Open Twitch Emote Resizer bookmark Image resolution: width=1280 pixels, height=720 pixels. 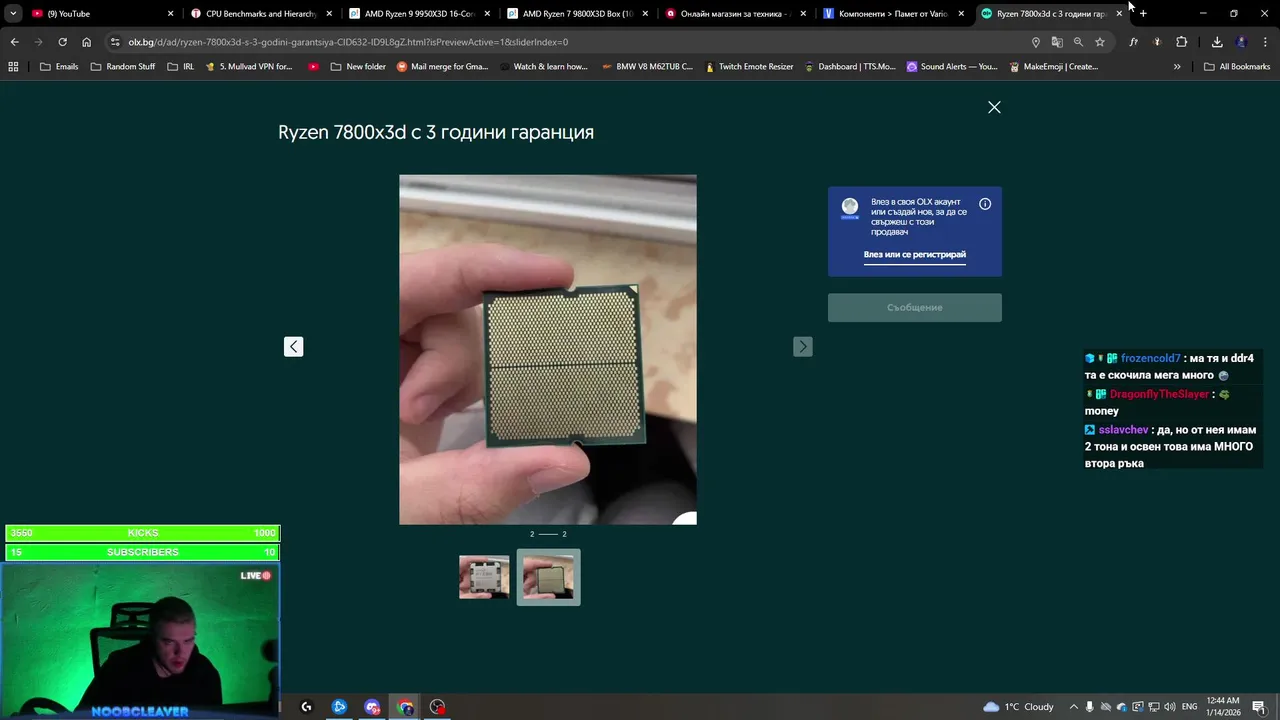tap(749, 67)
